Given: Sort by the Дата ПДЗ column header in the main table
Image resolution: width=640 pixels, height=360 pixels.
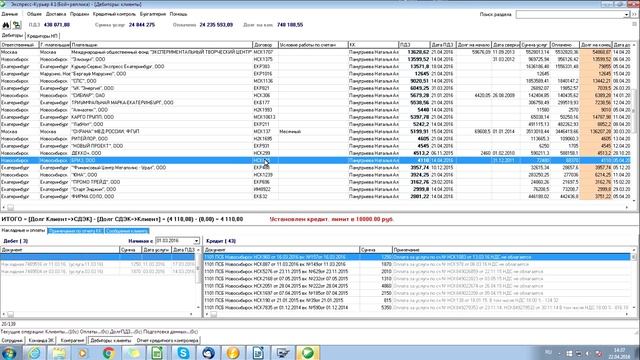Looking at the screenshot, I should (x=443, y=44).
